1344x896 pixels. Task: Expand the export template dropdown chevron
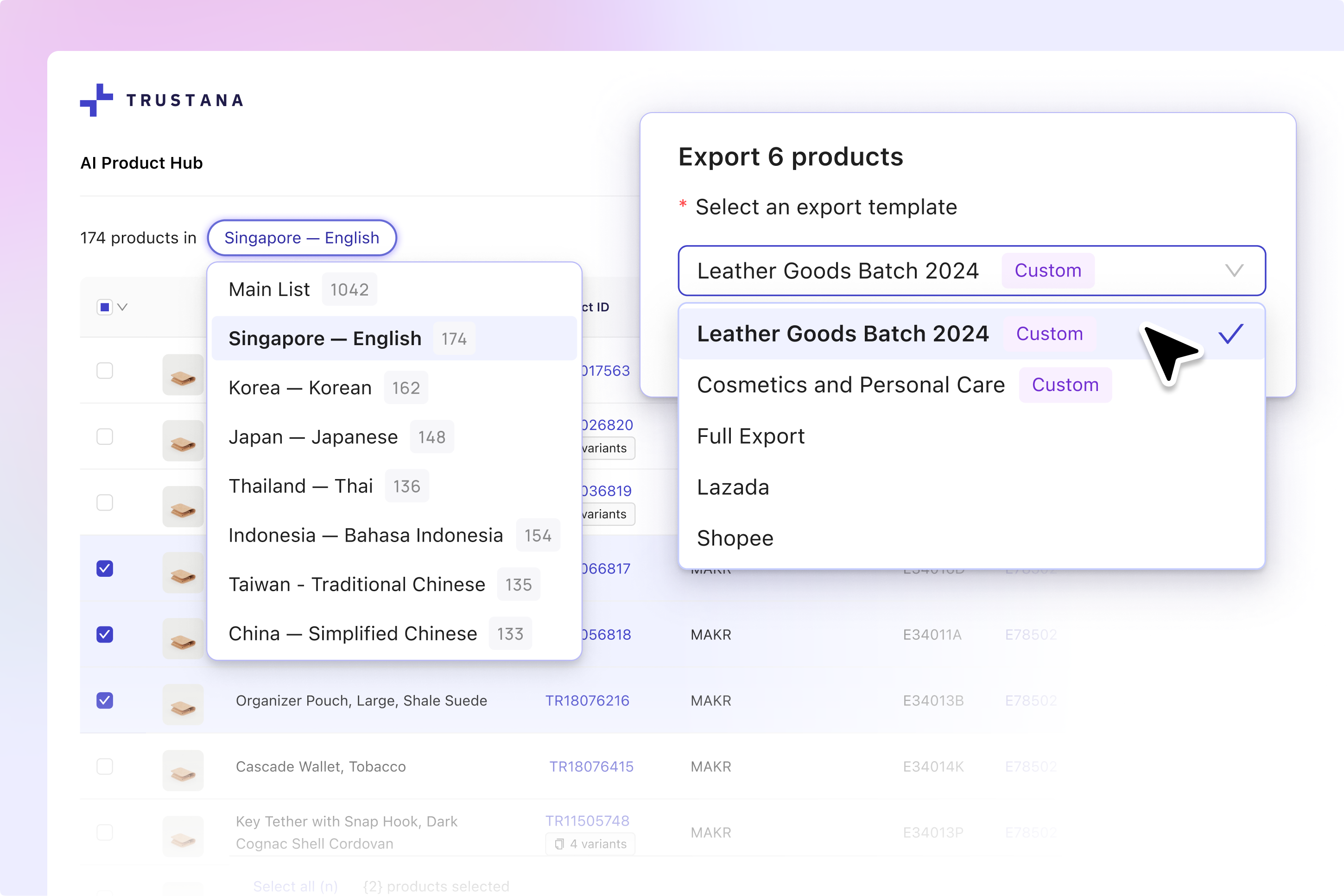1235,271
